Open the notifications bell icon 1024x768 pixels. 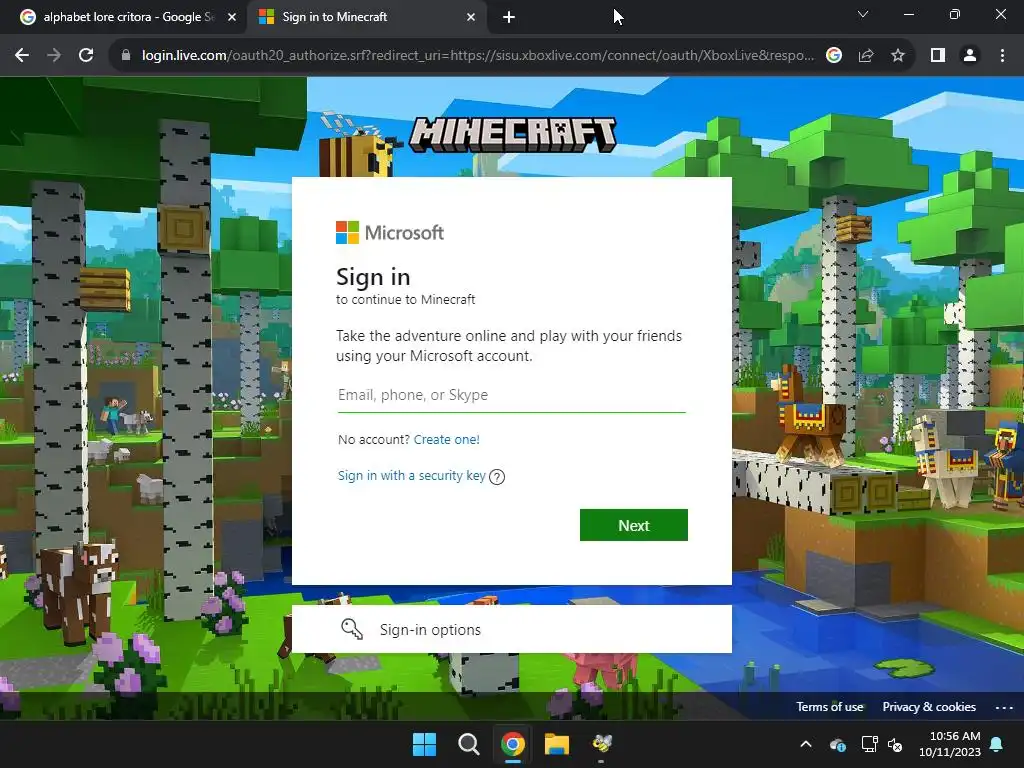[997, 744]
